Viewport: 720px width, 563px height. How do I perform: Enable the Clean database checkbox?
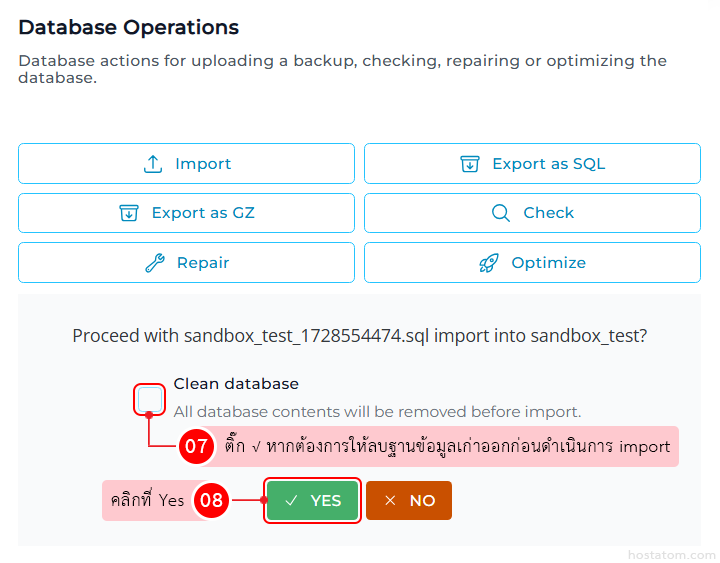click(x=150, y=400)
